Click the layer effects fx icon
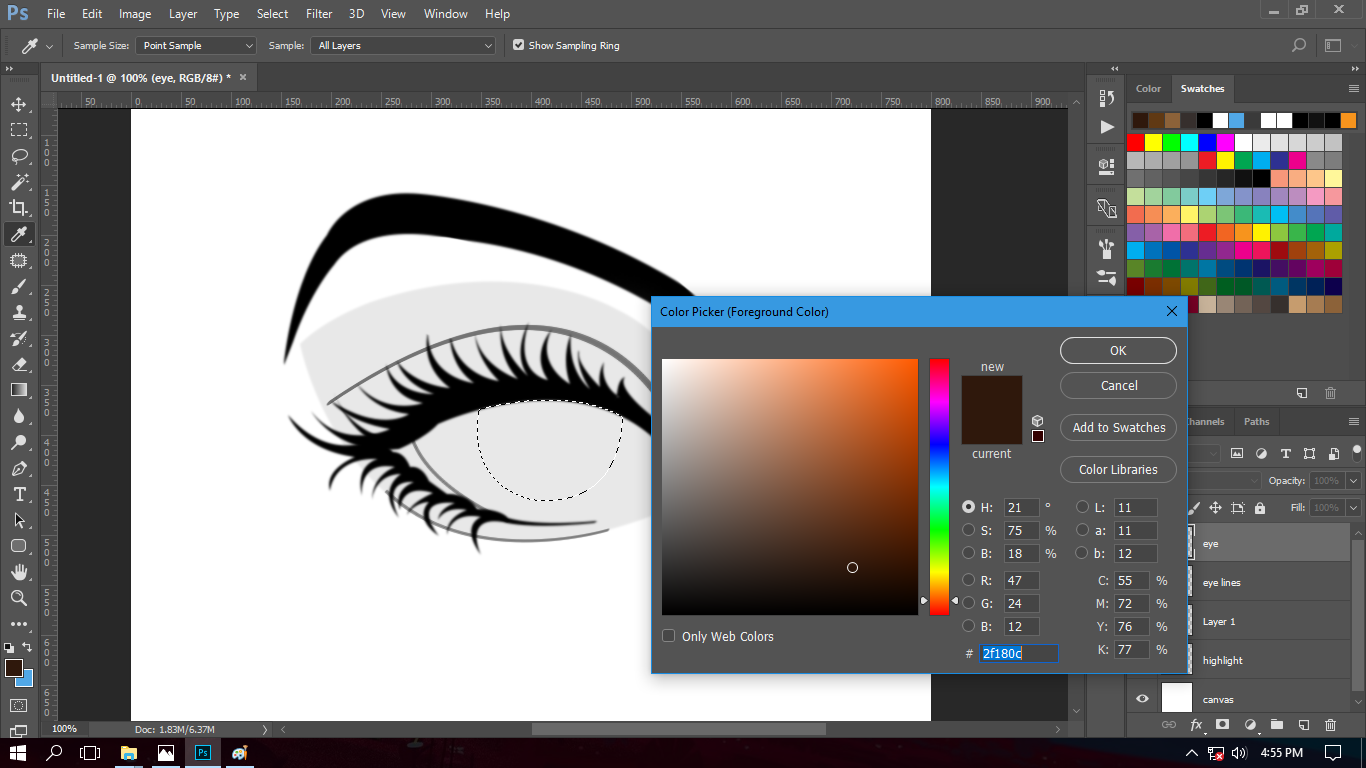This screenshot has width=1366, height=768. (1196, 725)
